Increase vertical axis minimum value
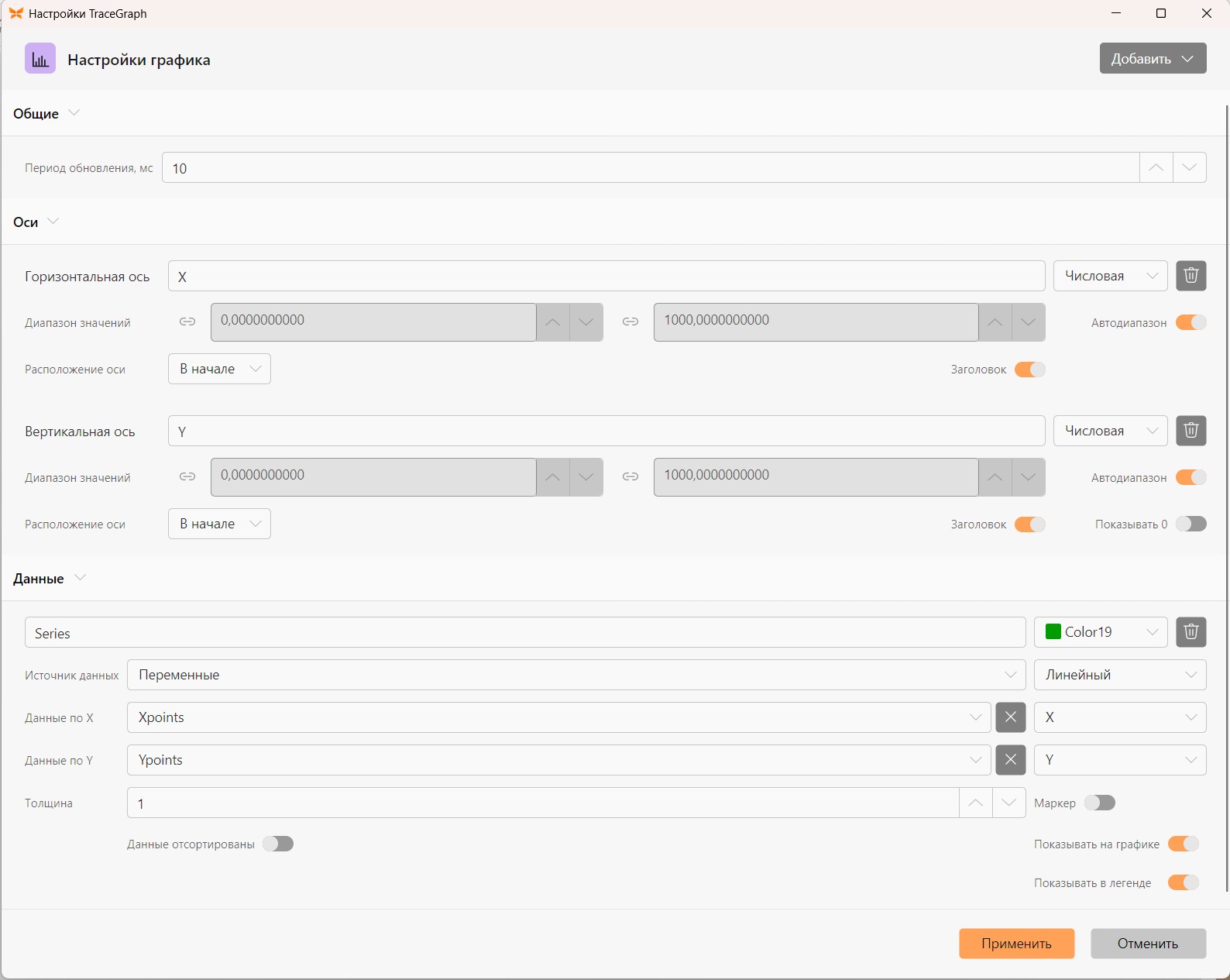Screen dimensions: 1230x980 553,477
